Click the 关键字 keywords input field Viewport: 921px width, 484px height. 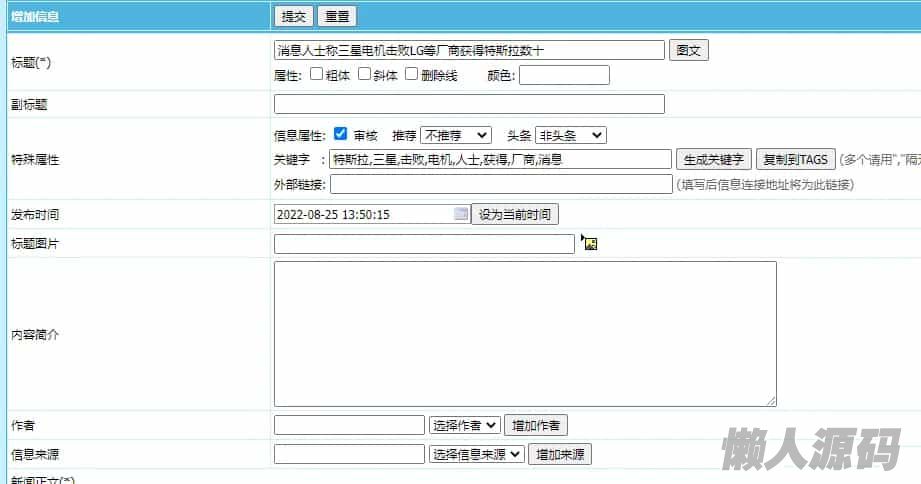click(500, 159)
